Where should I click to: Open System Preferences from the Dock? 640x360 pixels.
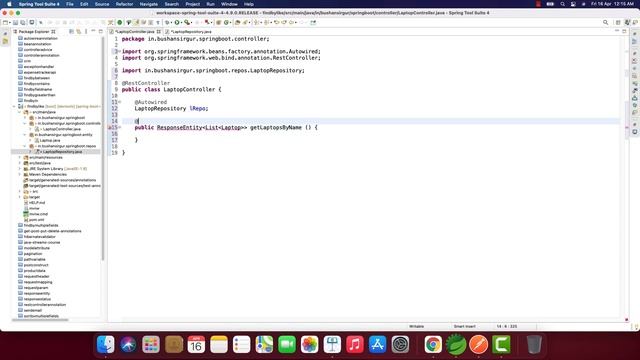[x=400, y=344]
